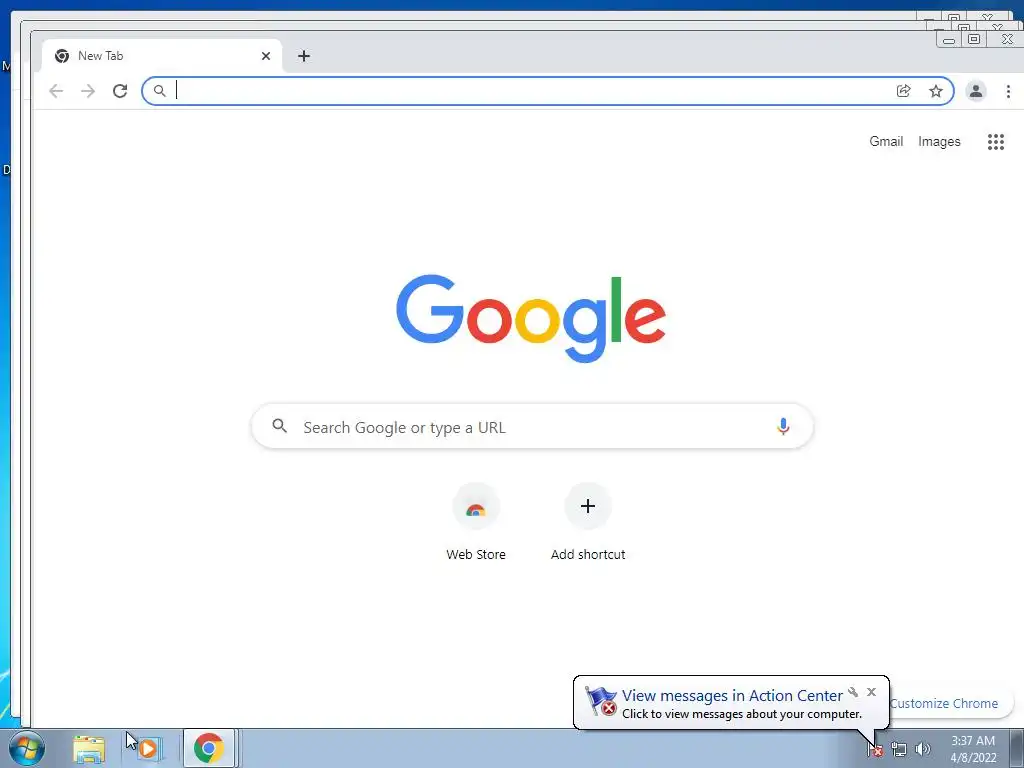Click the Chrome taskbar button
This screenshot has height=768, width=1024.
209,748
